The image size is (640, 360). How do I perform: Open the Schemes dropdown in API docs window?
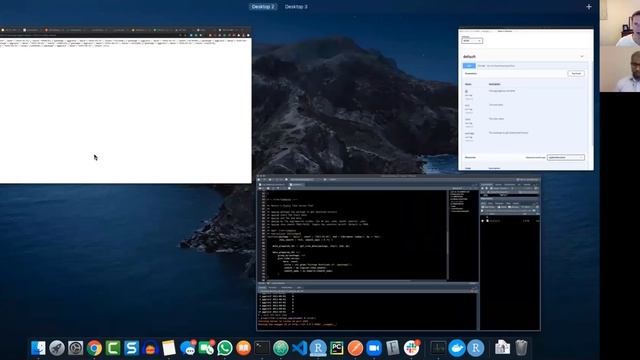click(472, 41)
